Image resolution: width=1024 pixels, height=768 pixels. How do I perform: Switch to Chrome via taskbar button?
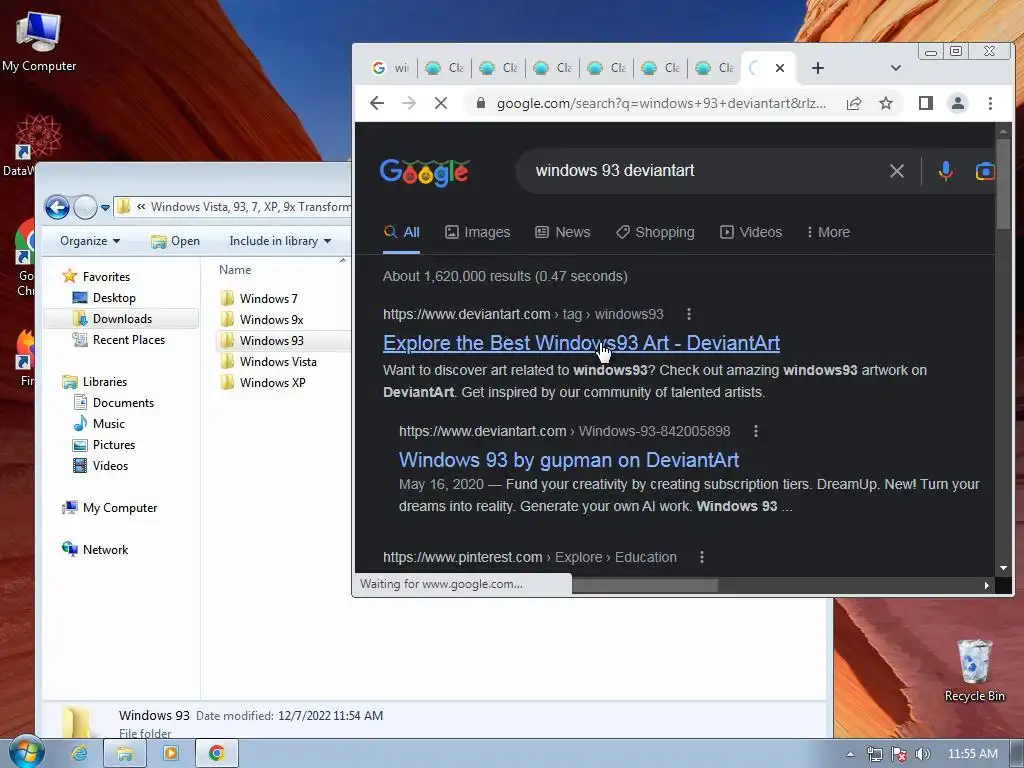point(216,754)
